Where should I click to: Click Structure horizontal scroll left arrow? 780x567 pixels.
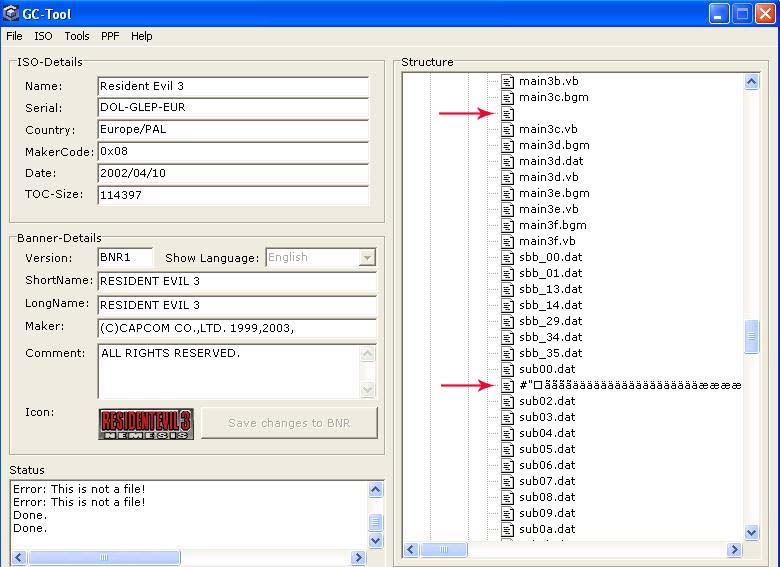coord(411,550)
